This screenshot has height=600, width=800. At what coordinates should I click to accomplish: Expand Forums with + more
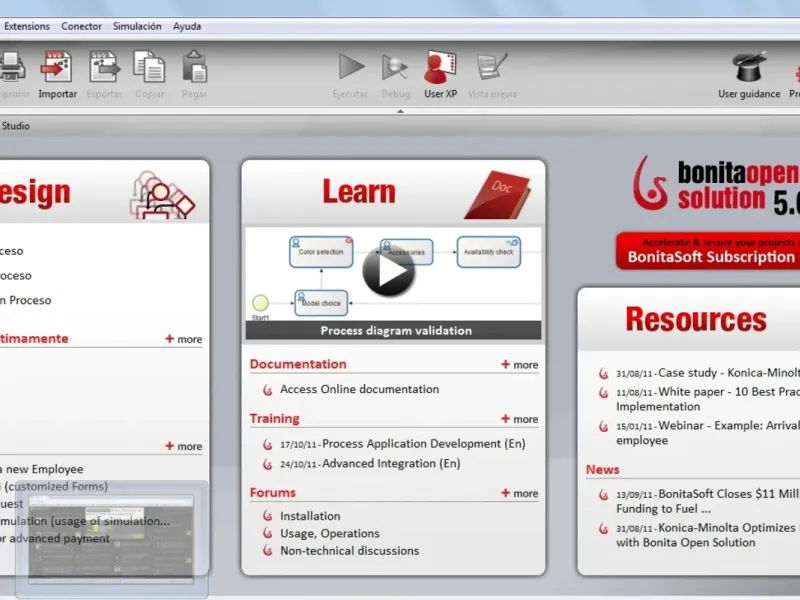[519, 493]
